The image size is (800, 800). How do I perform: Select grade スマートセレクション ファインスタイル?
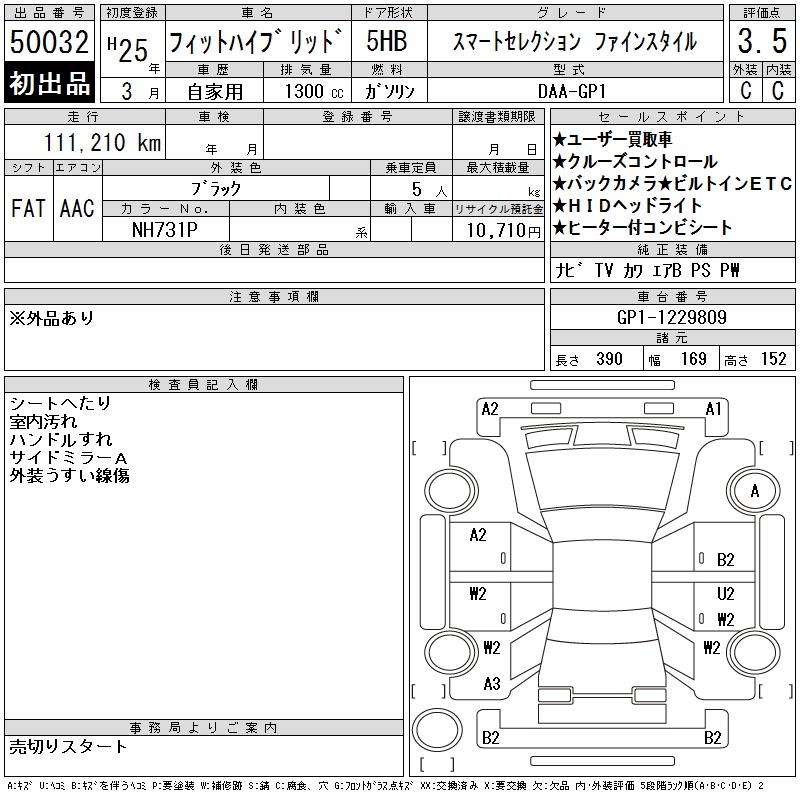tap(574, 41)
